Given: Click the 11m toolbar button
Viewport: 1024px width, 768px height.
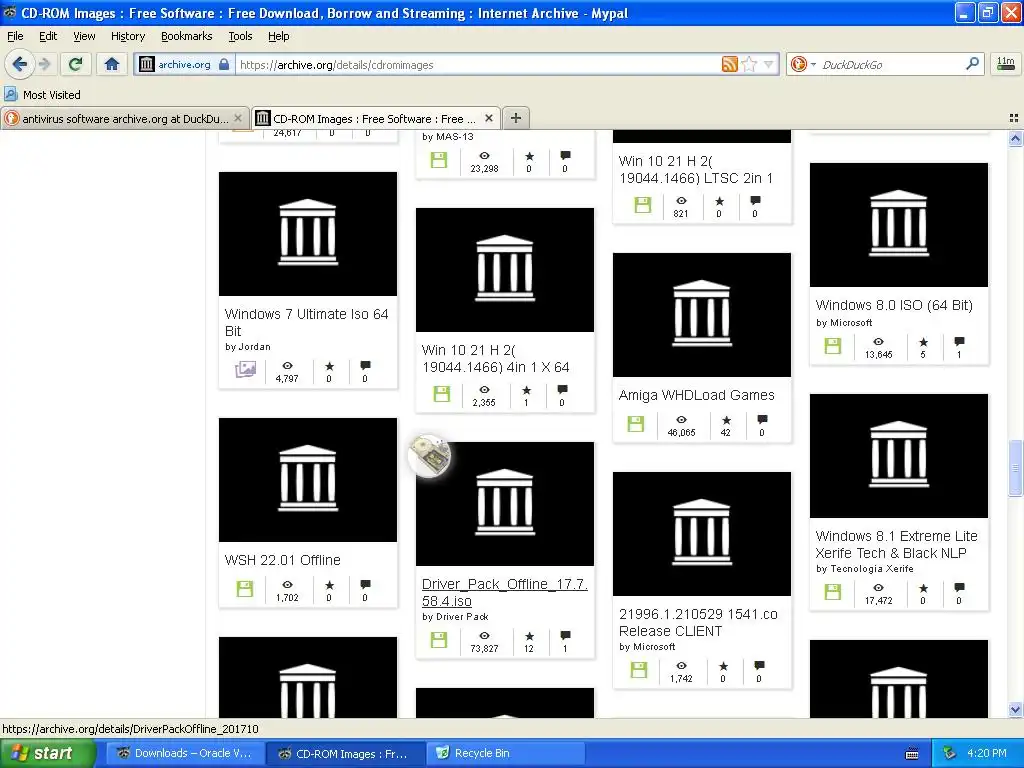Looking at the screenshot, I should [1006, 64].
